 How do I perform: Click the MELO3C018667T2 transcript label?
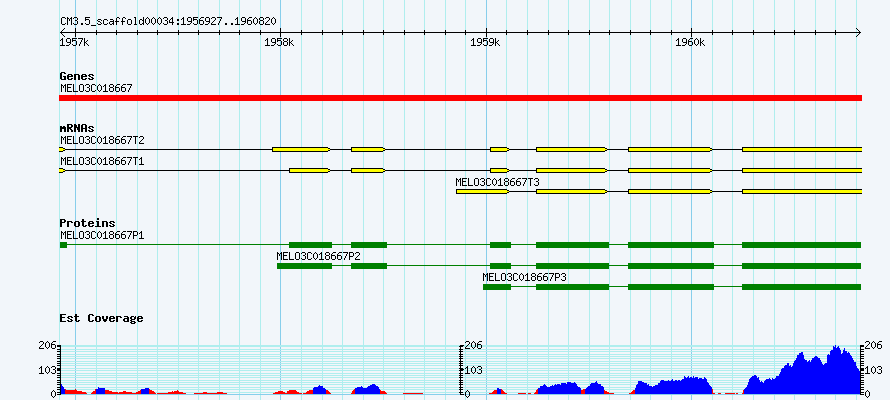coord(102,140)
